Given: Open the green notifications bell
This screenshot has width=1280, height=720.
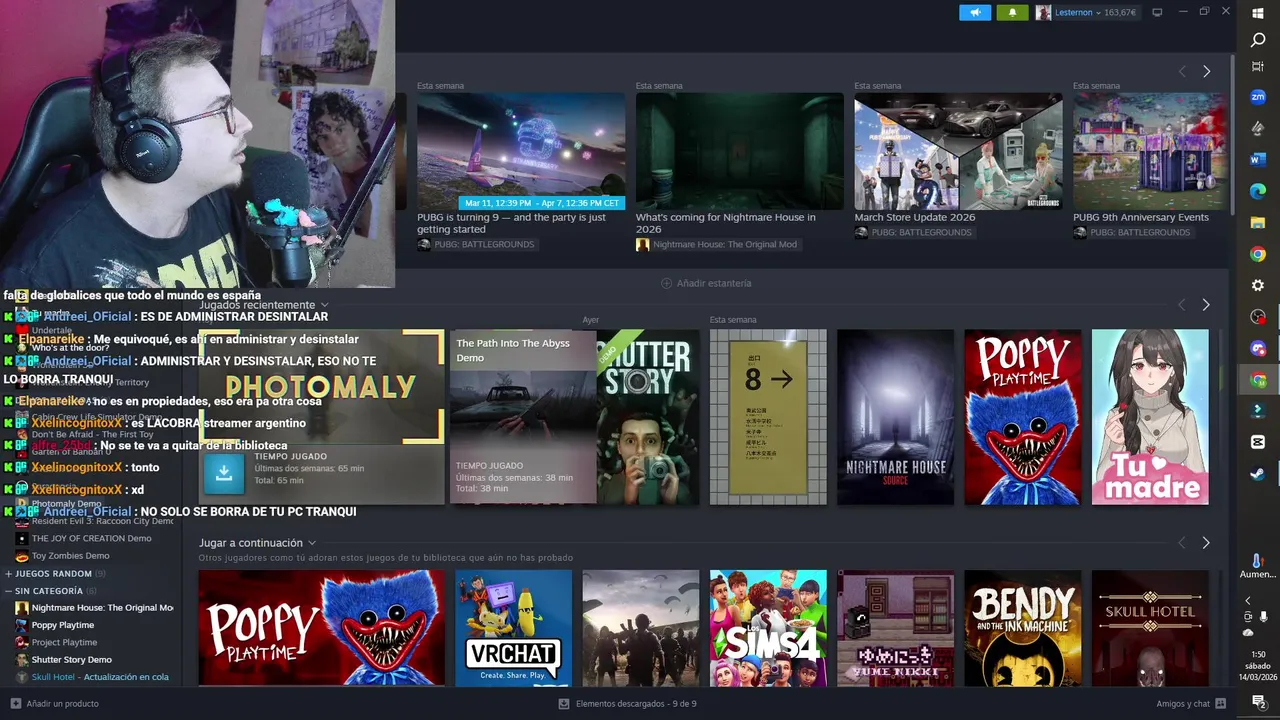Looking at the screenshot, I should (1012, 12).
